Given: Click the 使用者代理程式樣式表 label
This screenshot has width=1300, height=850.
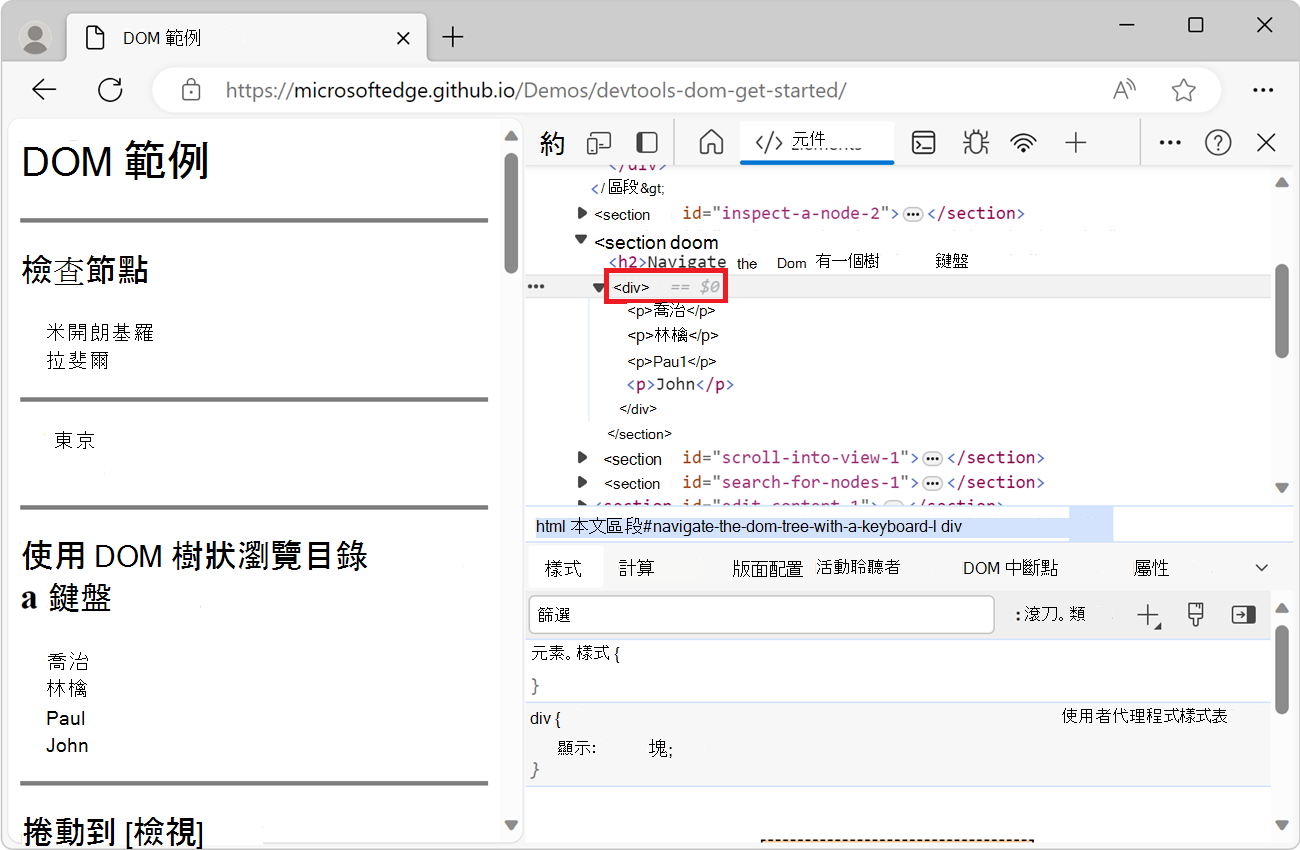Looking at the screenshot, I should pos(1145,716).
